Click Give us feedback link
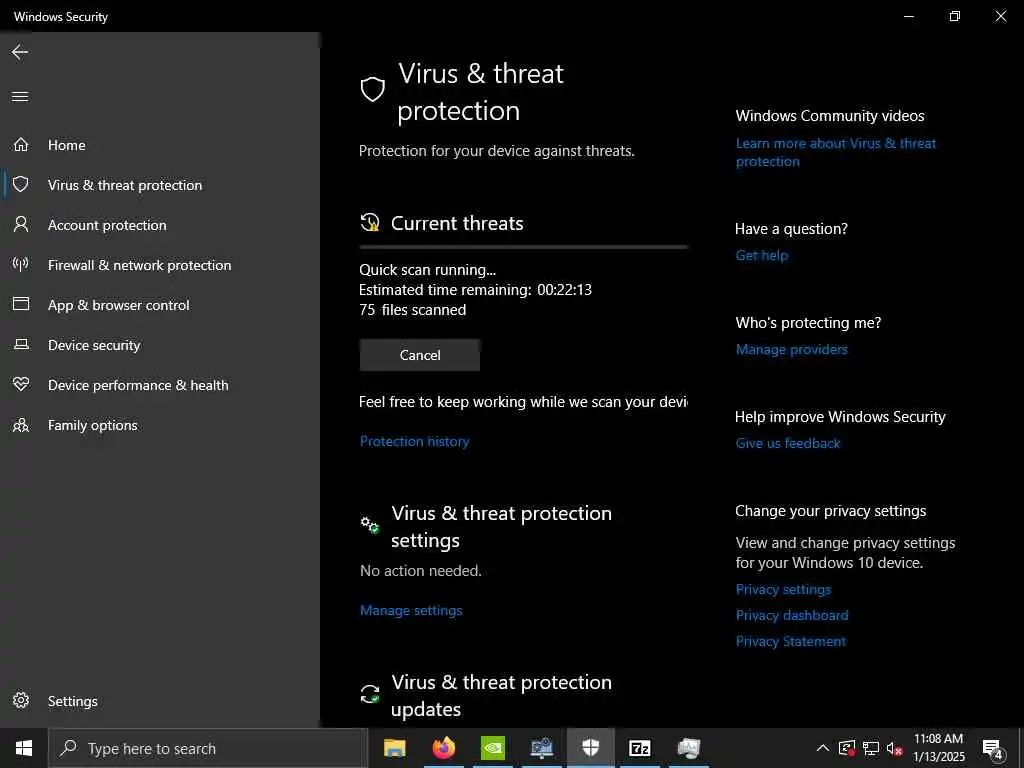Image resolution: width=1024 pixels, height=768 pixels. pos(788,443)
